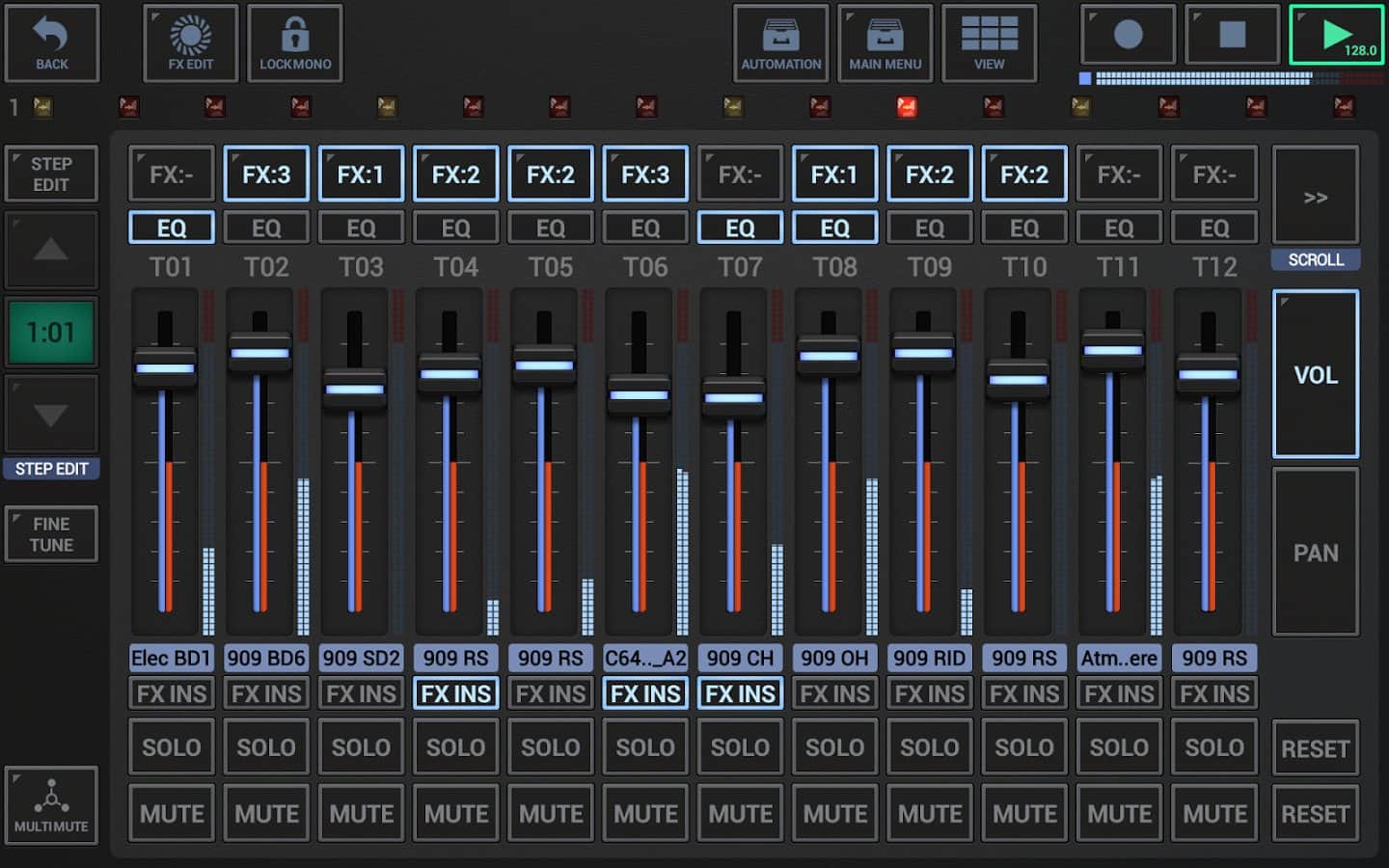Start playback with the Play button
1389x868 pixels.
[x=1336, y=36]
